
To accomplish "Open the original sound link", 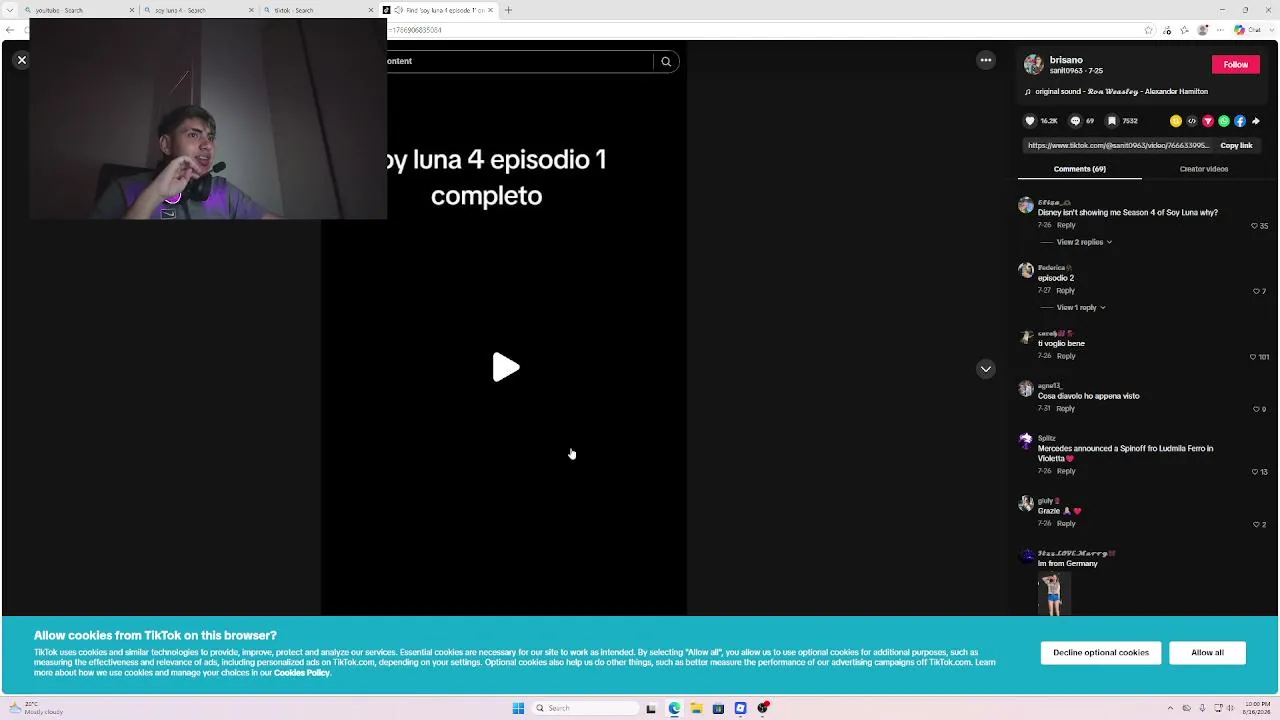I will 1121,92.
